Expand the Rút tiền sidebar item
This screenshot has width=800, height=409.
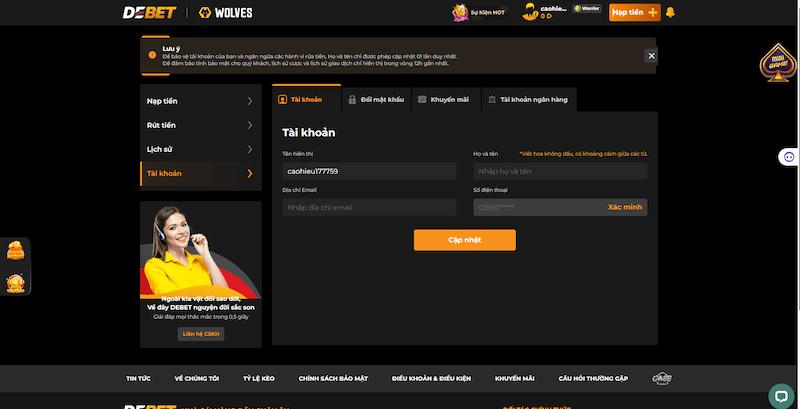[199, 125]
